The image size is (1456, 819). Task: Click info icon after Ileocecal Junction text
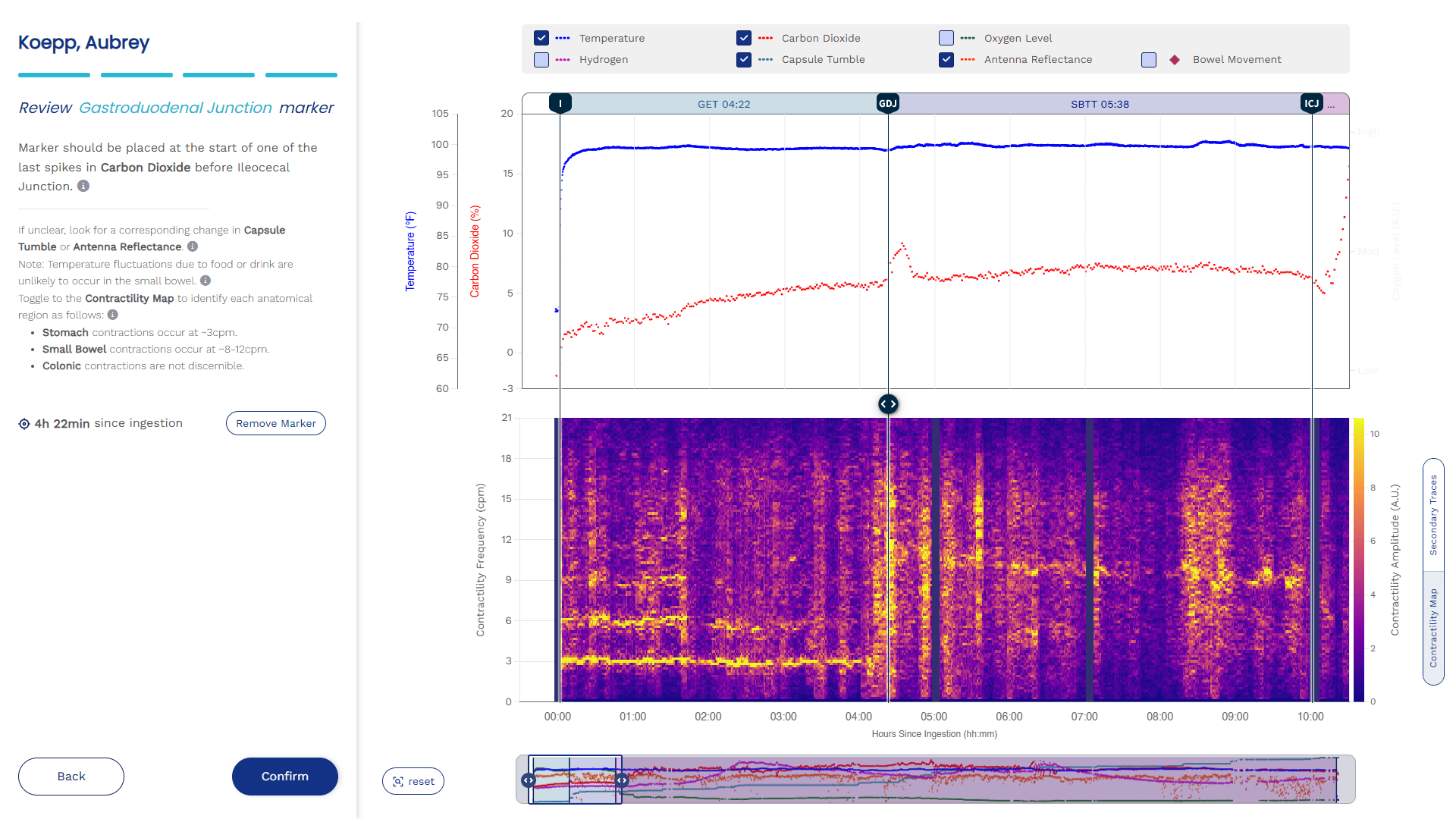83,186
